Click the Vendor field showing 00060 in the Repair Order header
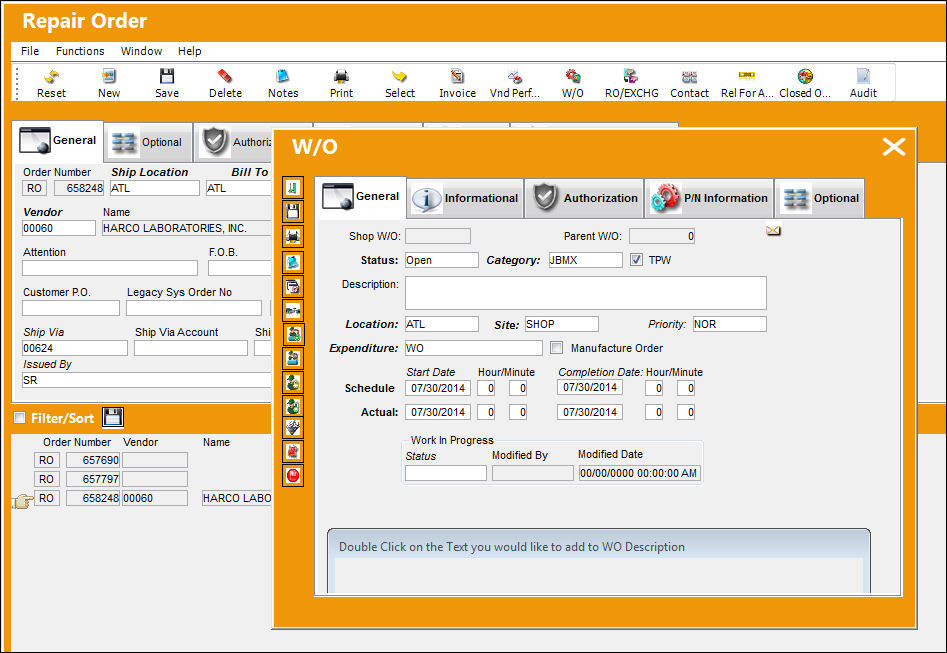This screenshot has height=653, width=947. click(x=59, y=228)
